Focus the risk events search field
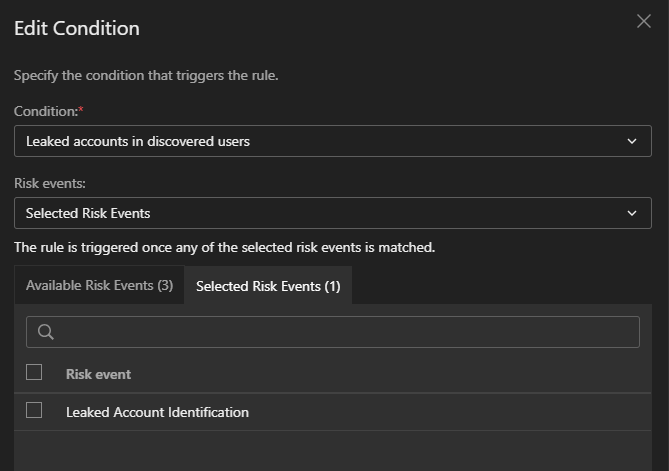The image size is (669, 471). click(x=340, y=332)
